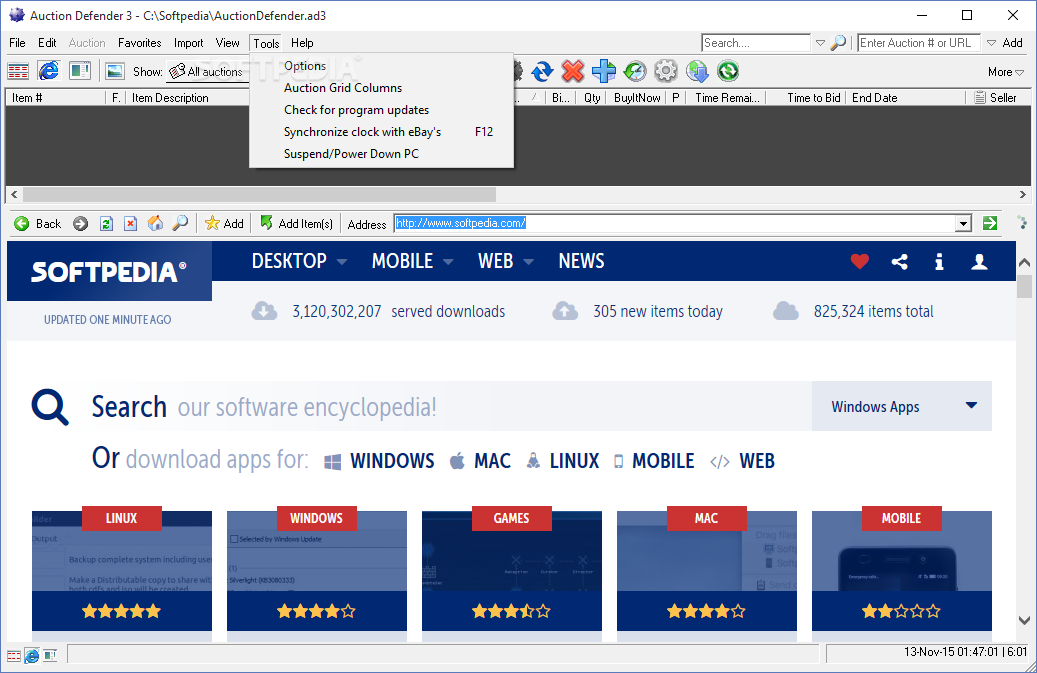Image resolution: width=1037 pixels, height=673 pixels.
Task: Click status bar grid view icon
Action: (x=14, y=656)
